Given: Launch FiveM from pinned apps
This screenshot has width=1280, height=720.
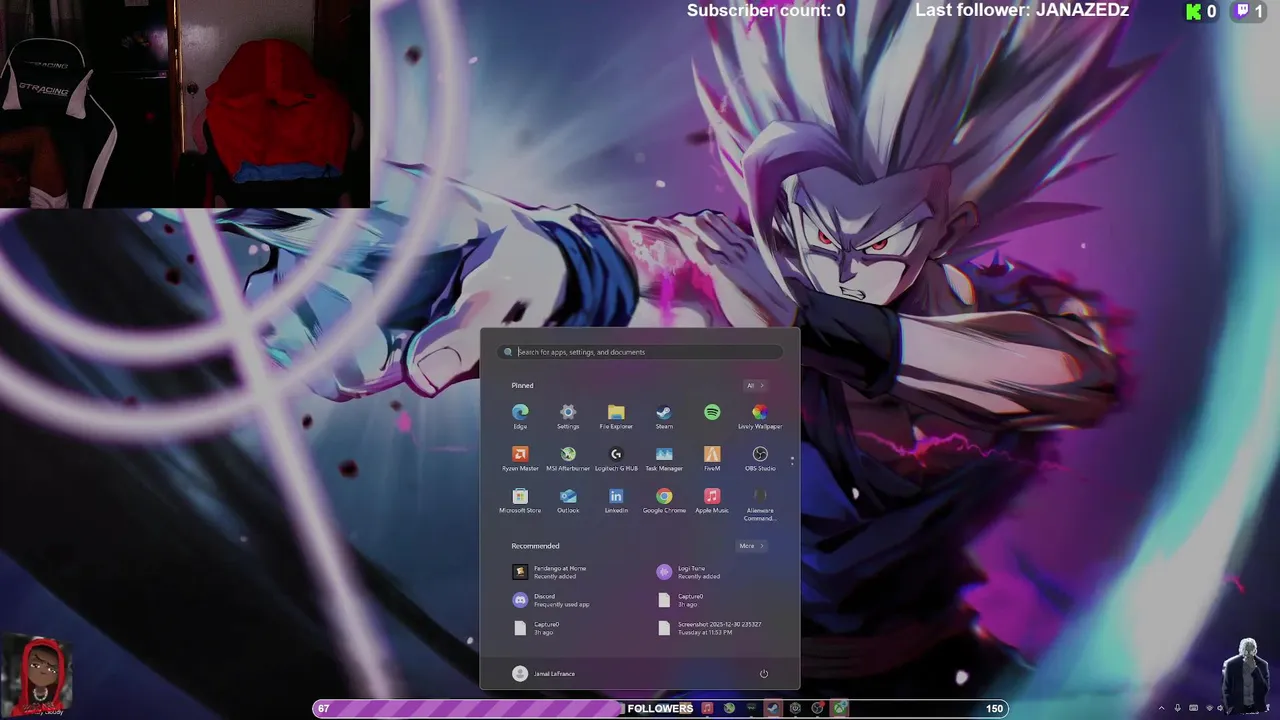Looking at the screenshot, I should [x=712, y=458].
